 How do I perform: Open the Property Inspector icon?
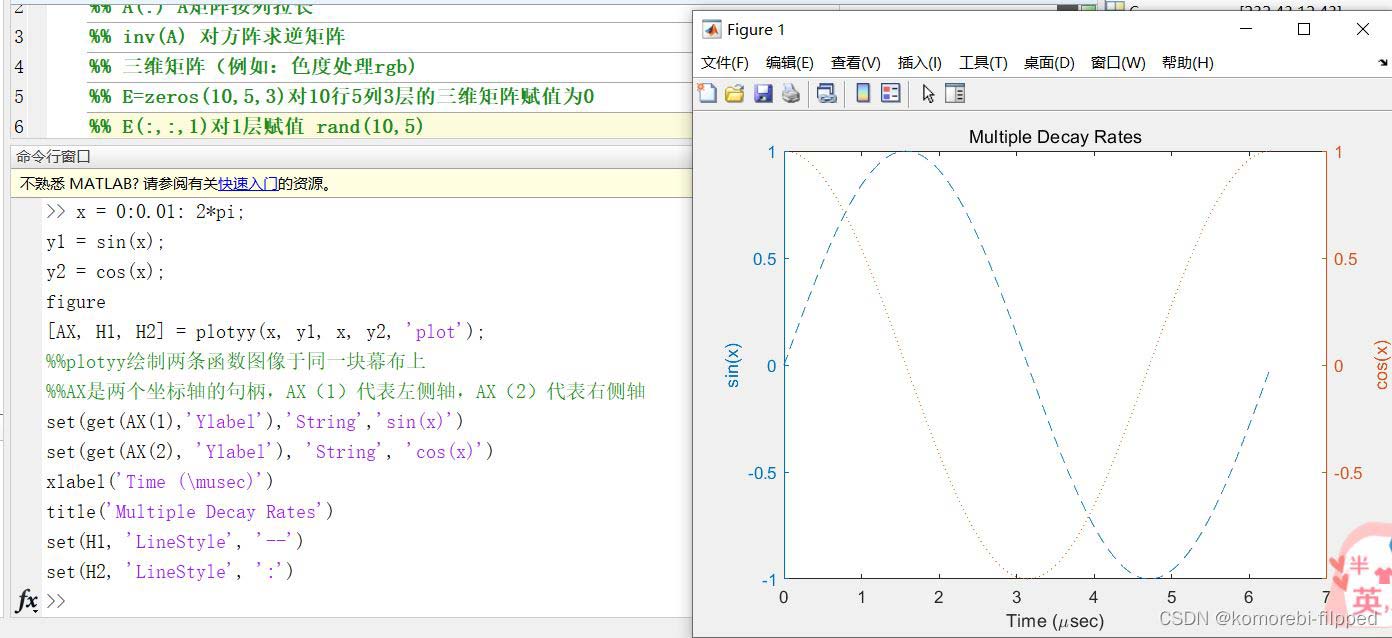pyautogui.click(x=955, y=94)
